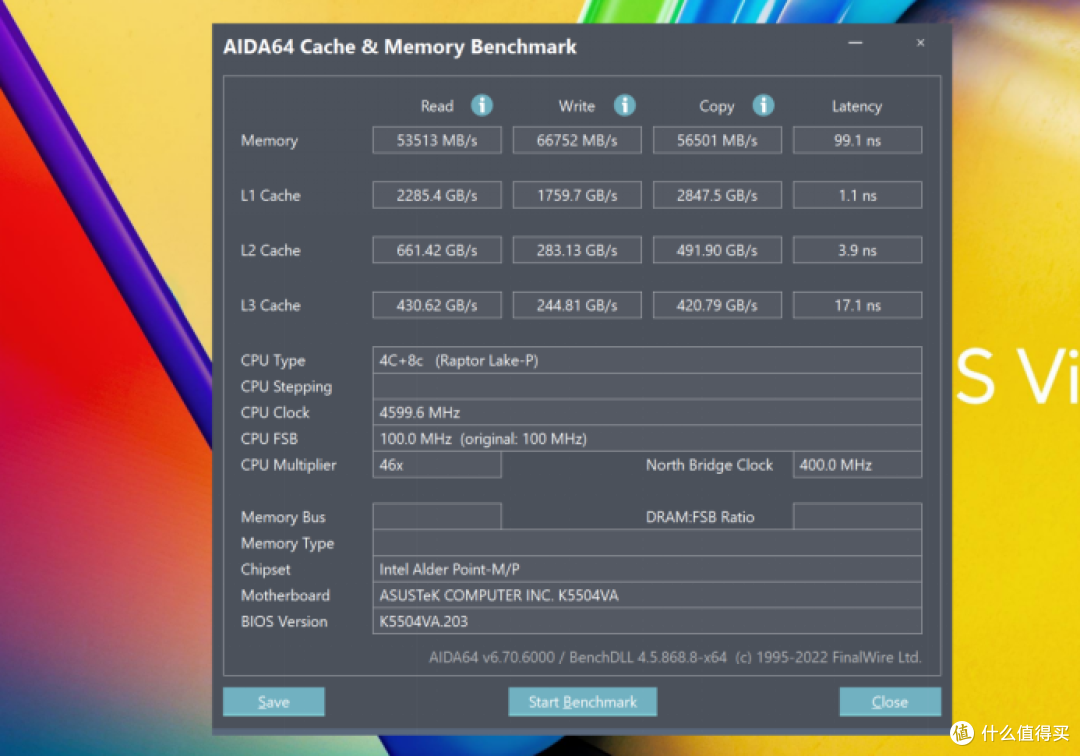Click the Start Benchmark button
This screenshot has width=1080, height=756.
click(x=583, y=702)
